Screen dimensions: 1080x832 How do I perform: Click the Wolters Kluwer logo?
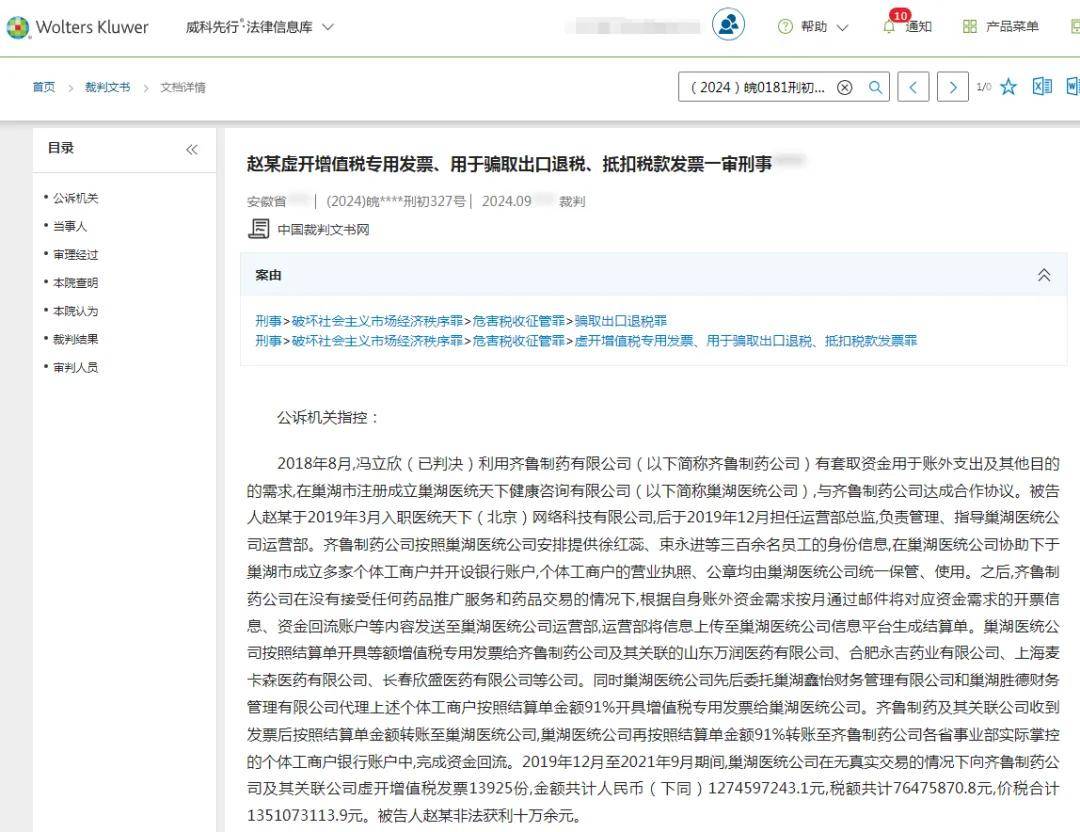(78, 27)
